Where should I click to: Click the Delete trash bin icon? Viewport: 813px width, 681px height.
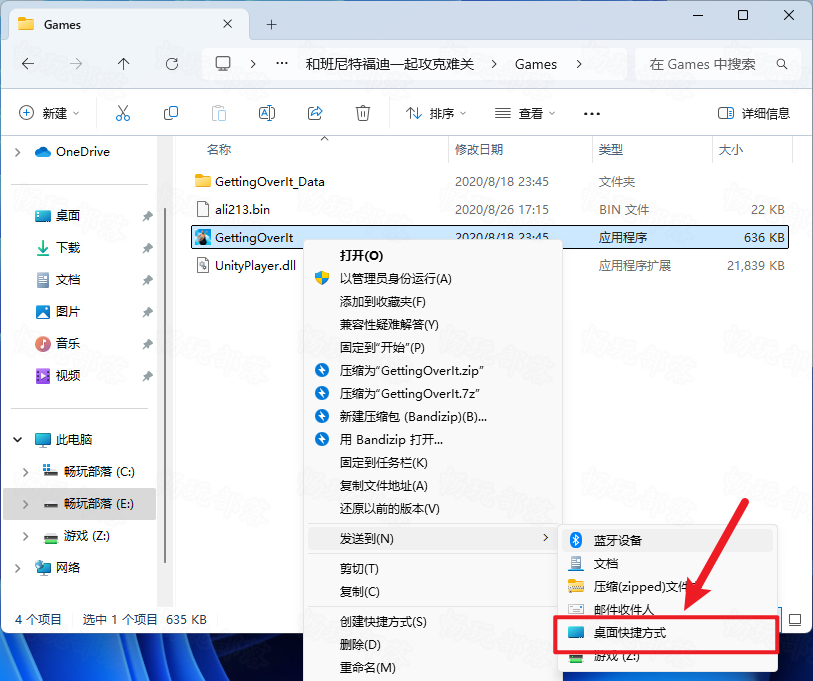coord(362,113)
